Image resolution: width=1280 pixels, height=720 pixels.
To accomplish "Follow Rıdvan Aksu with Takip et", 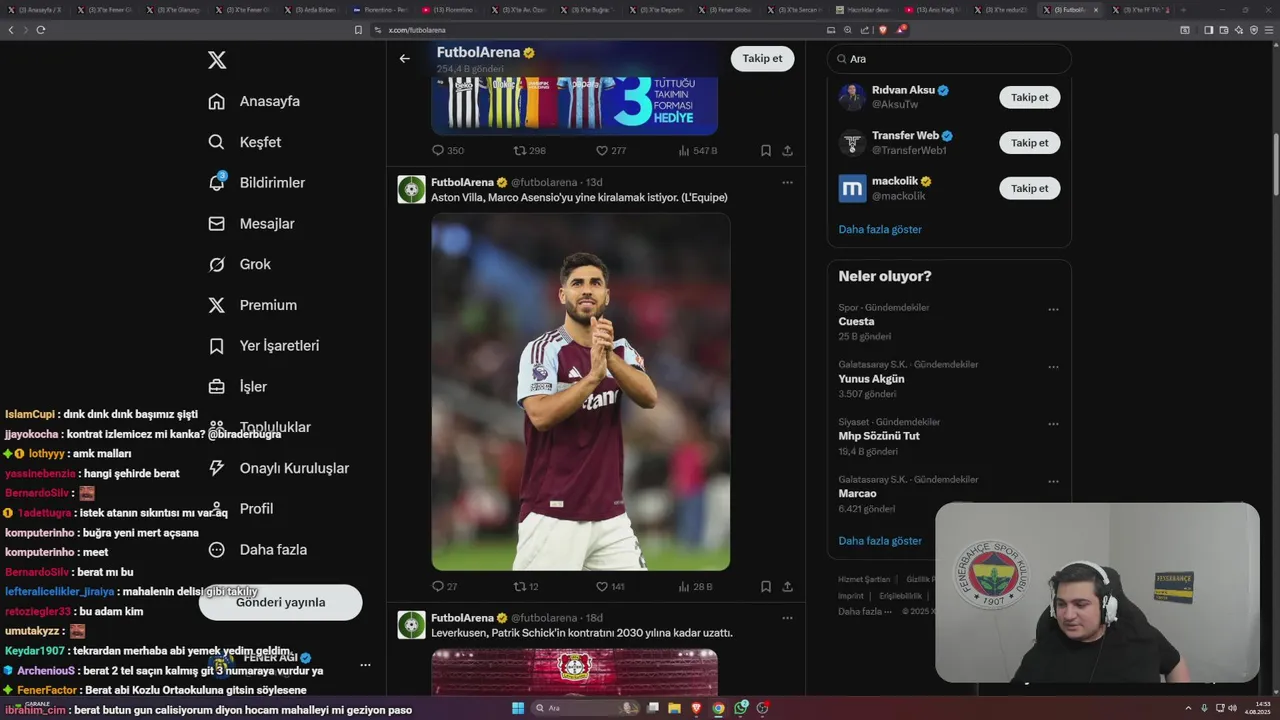I will pyautogui.click(x=1029, y=97).
